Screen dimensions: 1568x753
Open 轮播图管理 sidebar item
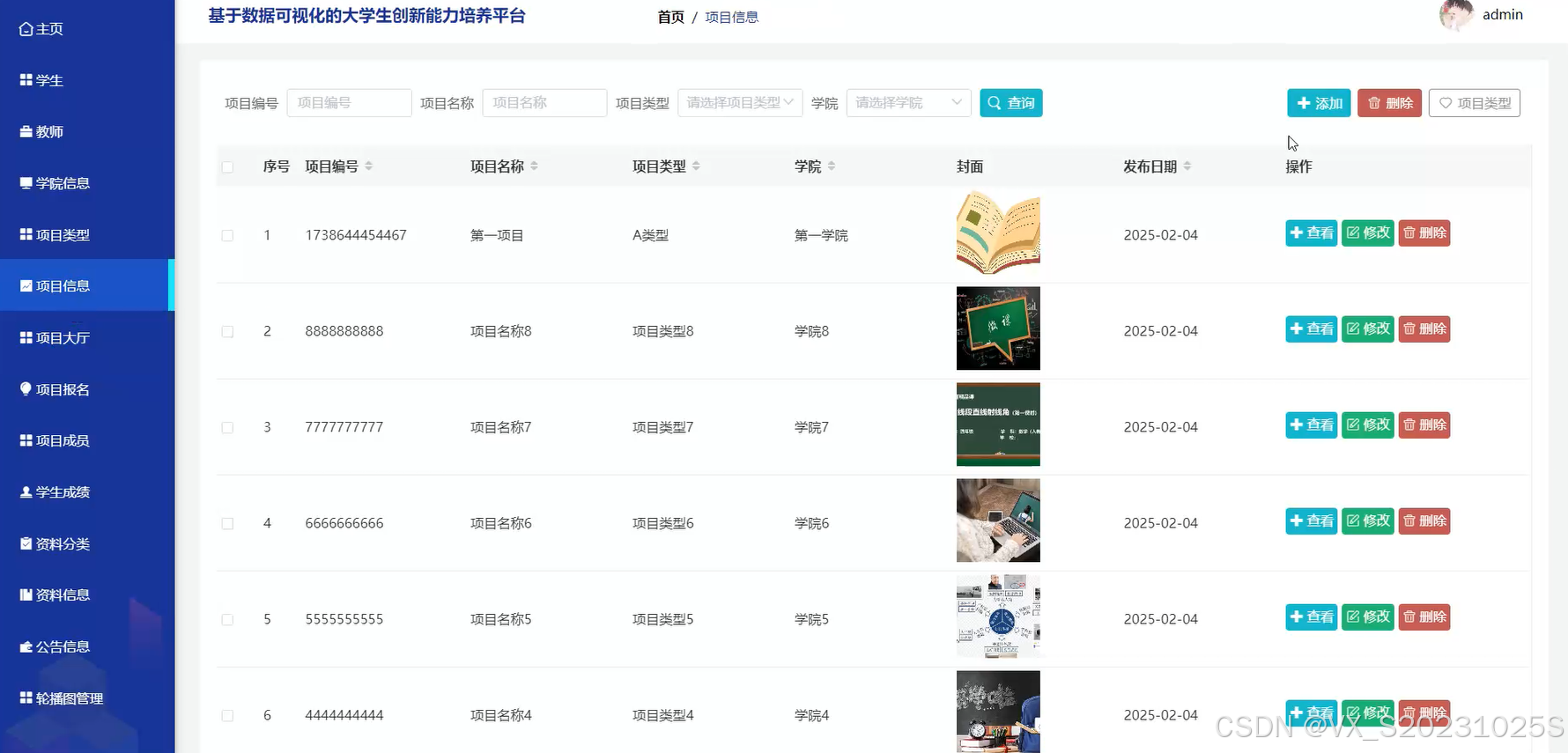point(62,698)
